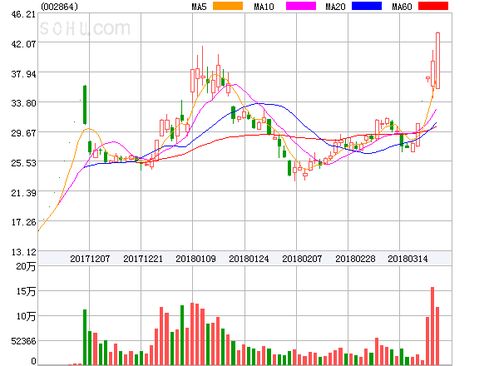Select the 20180124 date marker
The image size is (499, 366).
tap(249, 259)
